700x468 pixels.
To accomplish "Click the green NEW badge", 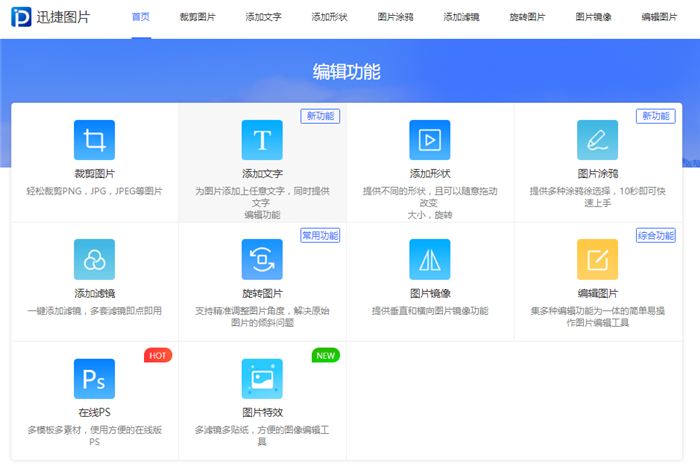I will [x=326, y=355].
